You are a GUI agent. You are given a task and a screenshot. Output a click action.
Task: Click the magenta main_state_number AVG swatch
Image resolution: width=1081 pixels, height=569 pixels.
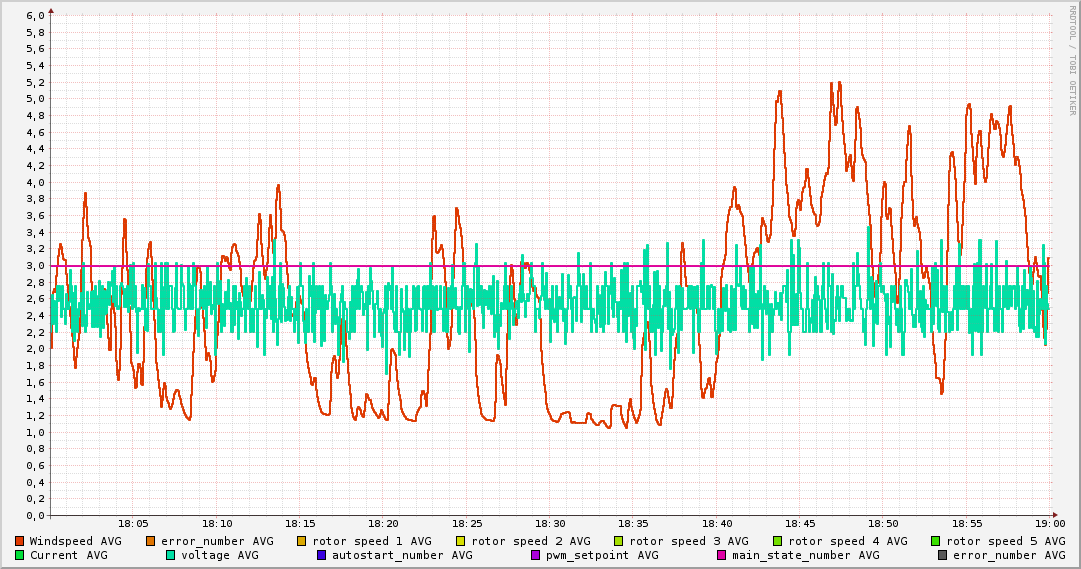pos(722,555)
